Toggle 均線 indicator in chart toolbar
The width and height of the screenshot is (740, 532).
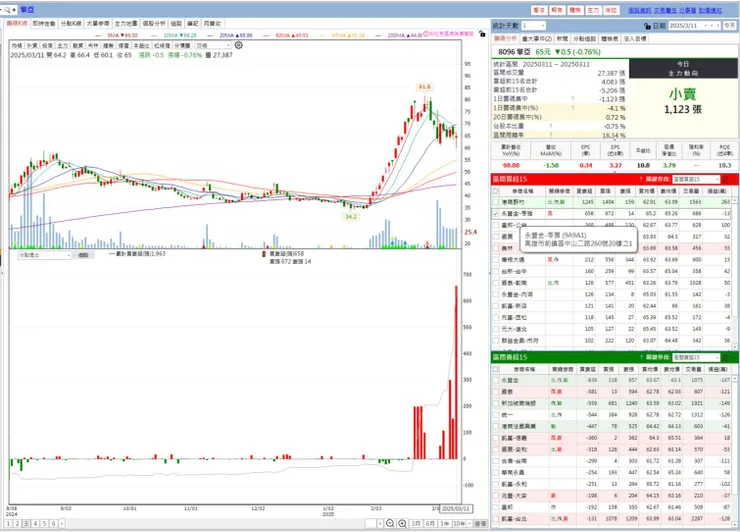(x=17, y=45)
